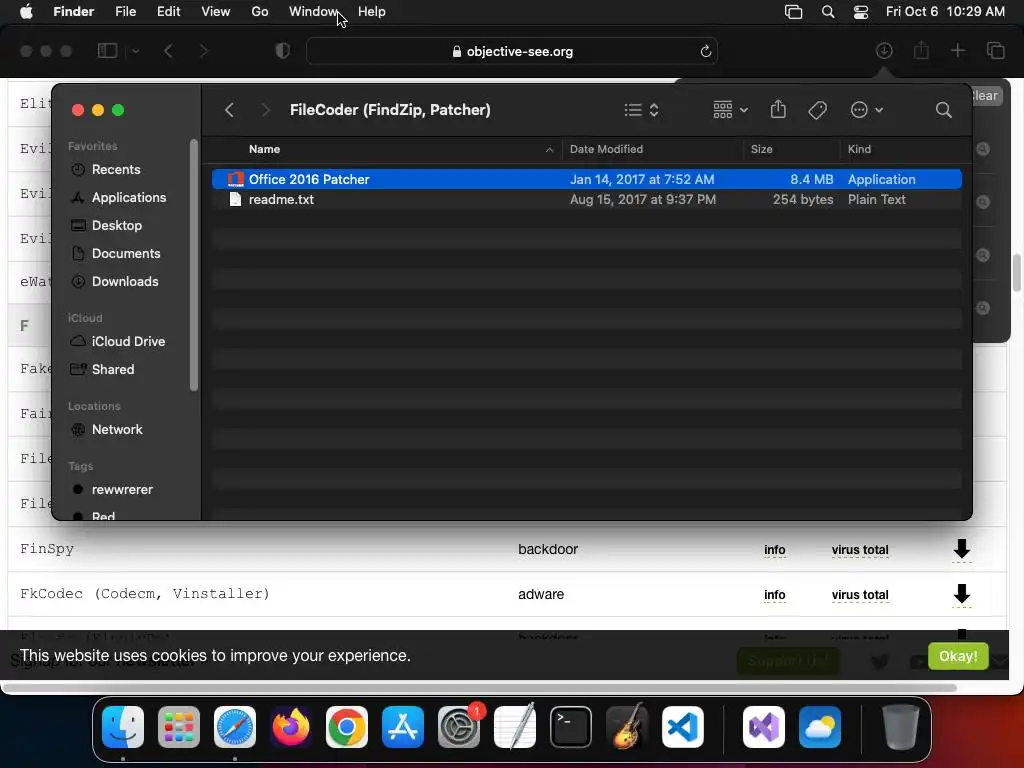The width and height of the screenshot is (1024, 768).
Task: Select the rewwrerer tag in sidebar
Action: [121, 490]
